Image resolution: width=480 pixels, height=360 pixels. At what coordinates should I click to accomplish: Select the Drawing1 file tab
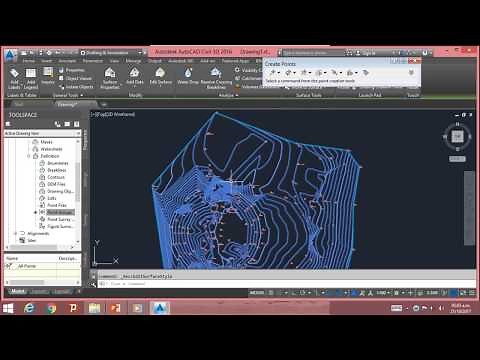click(68, 104)
